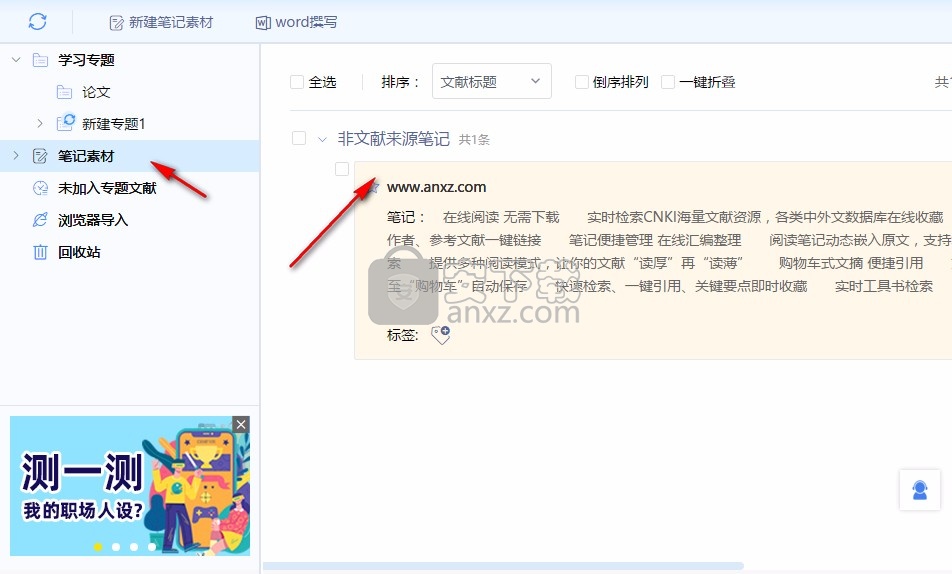The image size is (952, 574).
Task: Expand the 新建专题1 node
Action: [x=40, y=124]
